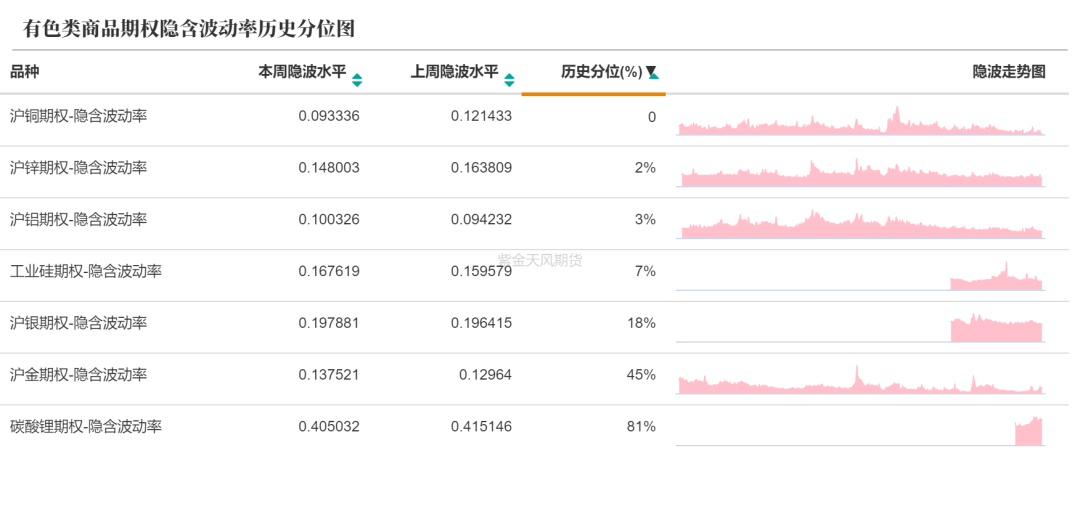Click the 有色类商品期权隐含波动率历史分位图 title
1080x530 pixels.
click(191, 29)
